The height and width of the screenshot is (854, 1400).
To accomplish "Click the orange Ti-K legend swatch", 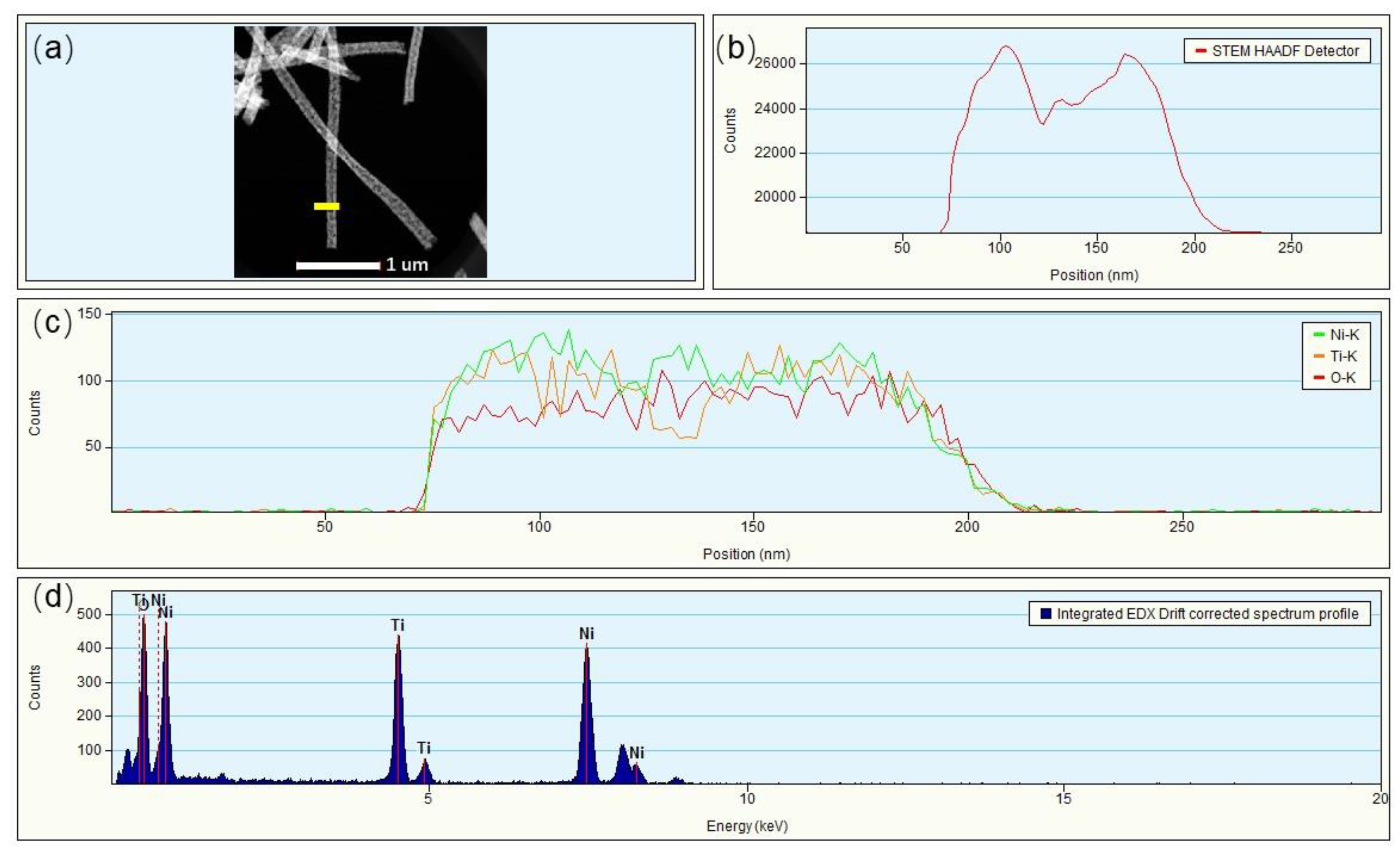I will 1319,357.
